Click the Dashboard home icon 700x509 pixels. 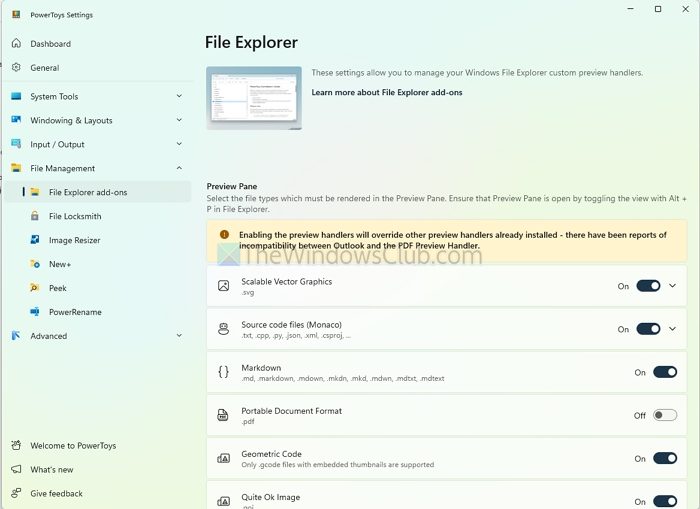click(x=16, y=44)
